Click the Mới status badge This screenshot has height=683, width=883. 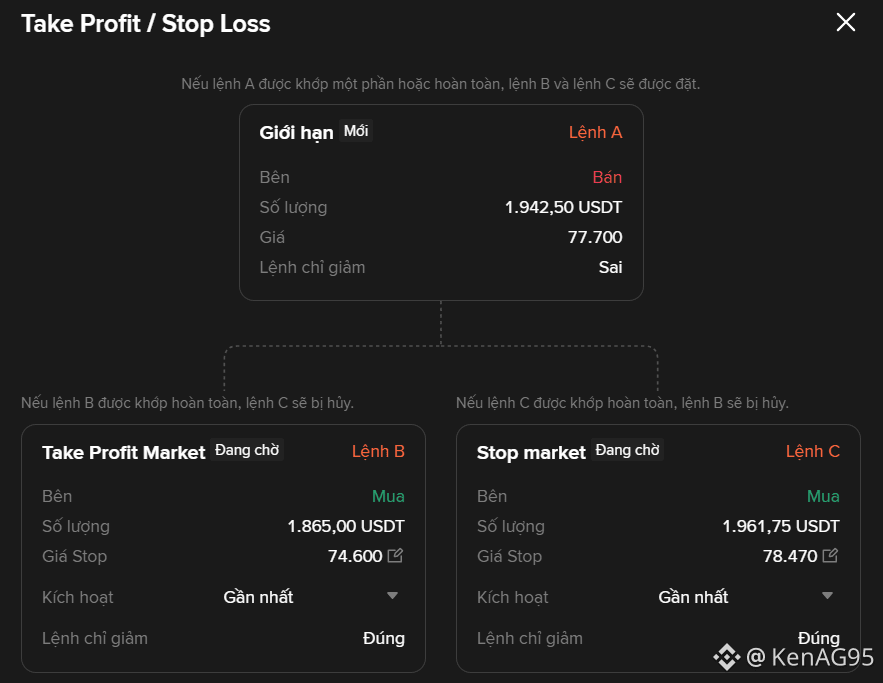tap(356, 131)
